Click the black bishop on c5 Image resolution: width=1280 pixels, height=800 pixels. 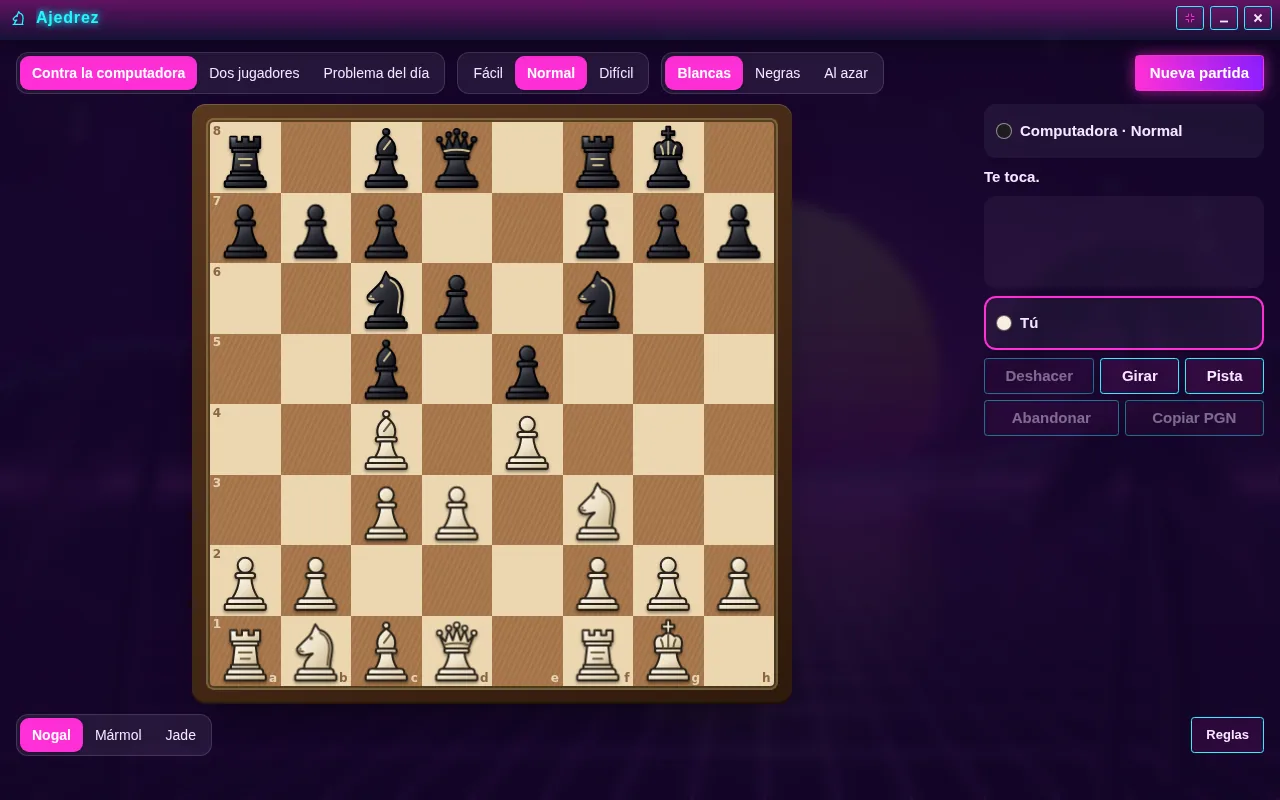pos(386,369)
